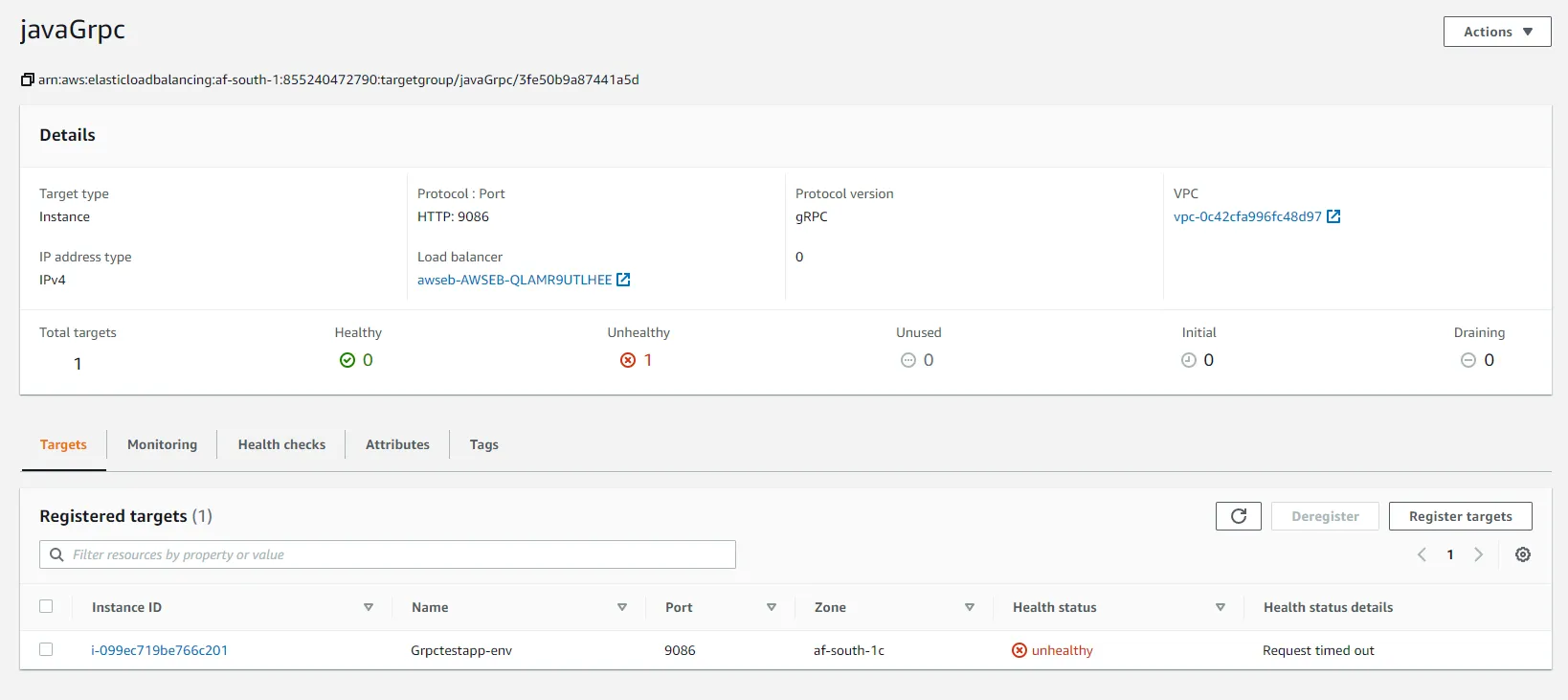Click the VPC external link icon
The width and height of the screenshot is (1568, 700).
(1333, 216)
